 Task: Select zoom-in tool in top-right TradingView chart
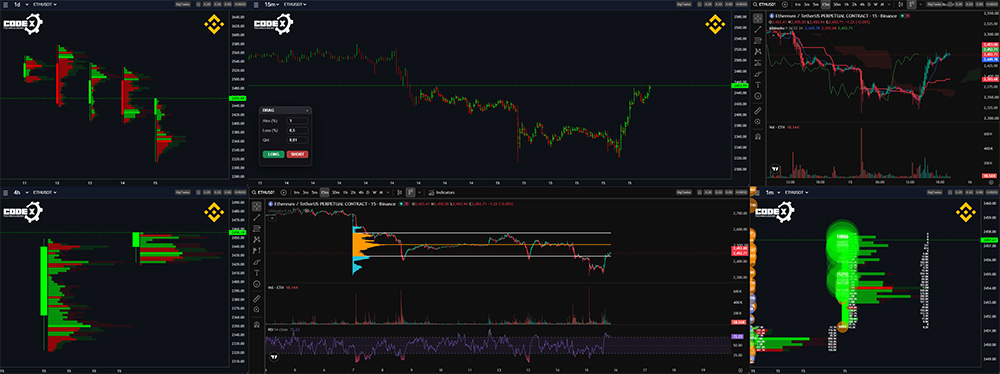tap(758, 121)
